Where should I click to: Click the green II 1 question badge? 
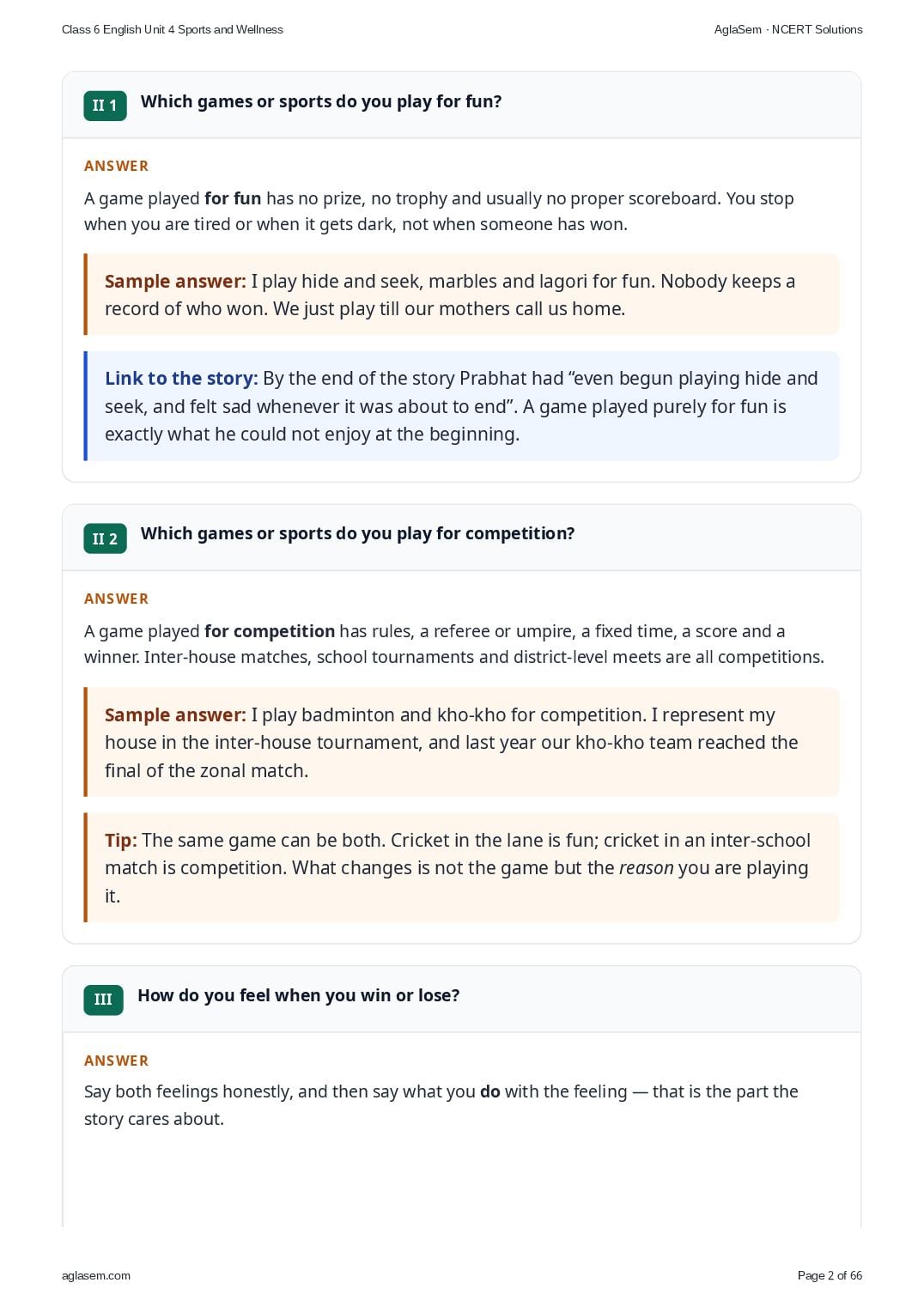point(105,106)
